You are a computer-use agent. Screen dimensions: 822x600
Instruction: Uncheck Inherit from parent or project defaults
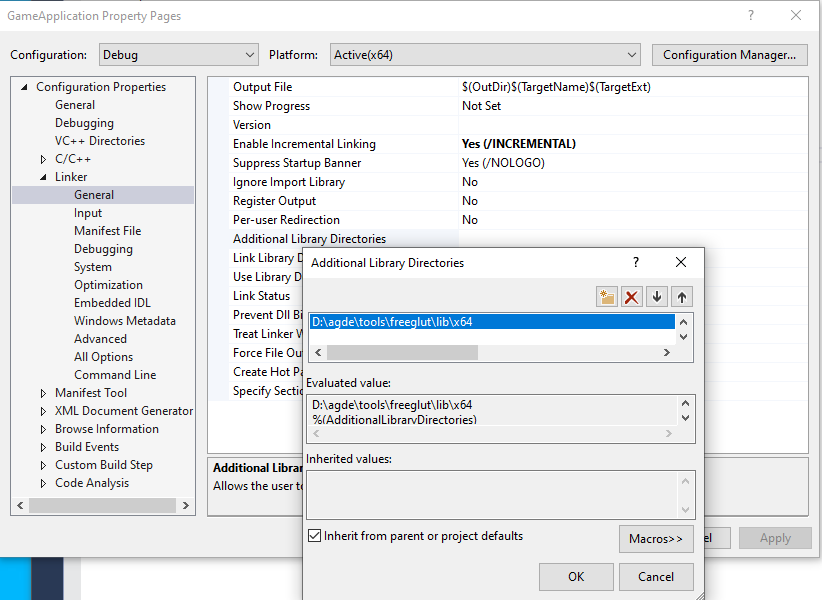315,536
